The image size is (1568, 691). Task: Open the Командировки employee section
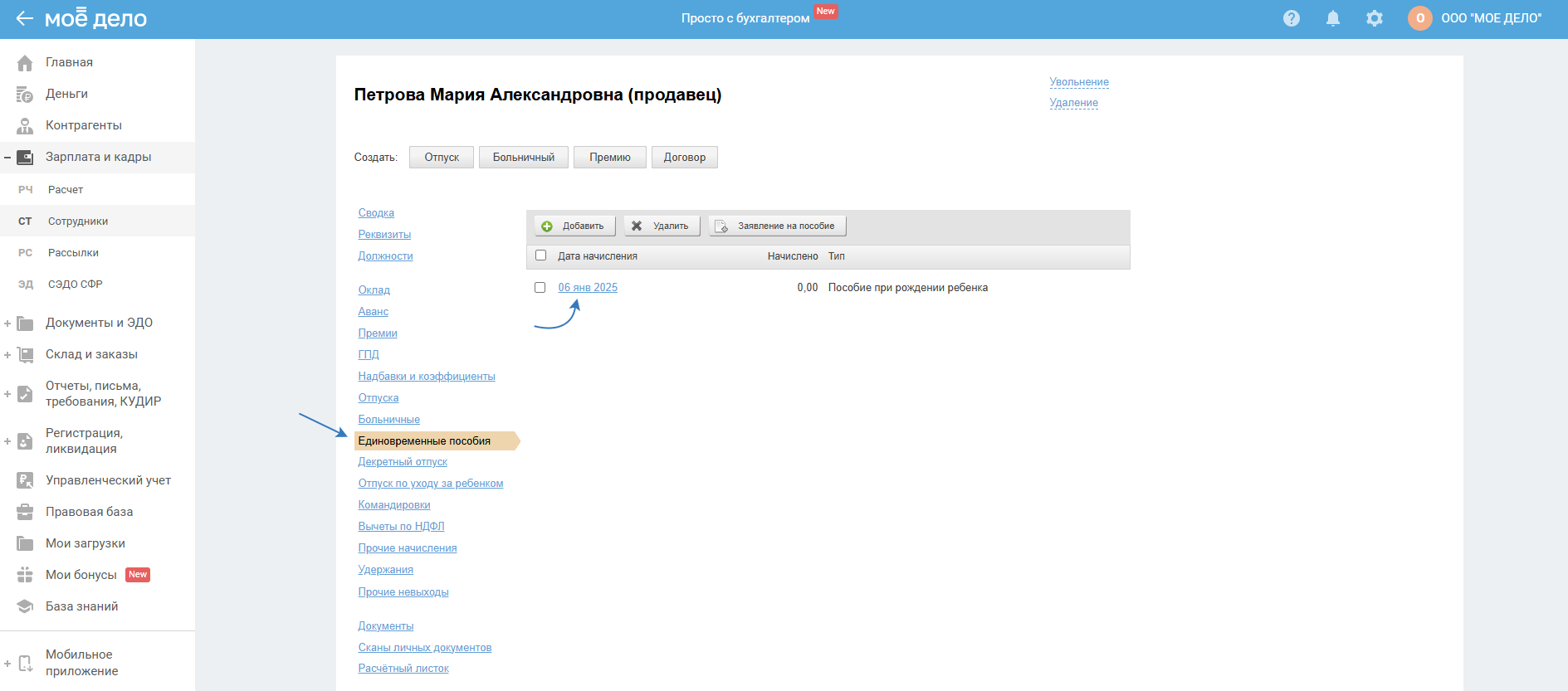click(394, 505)
